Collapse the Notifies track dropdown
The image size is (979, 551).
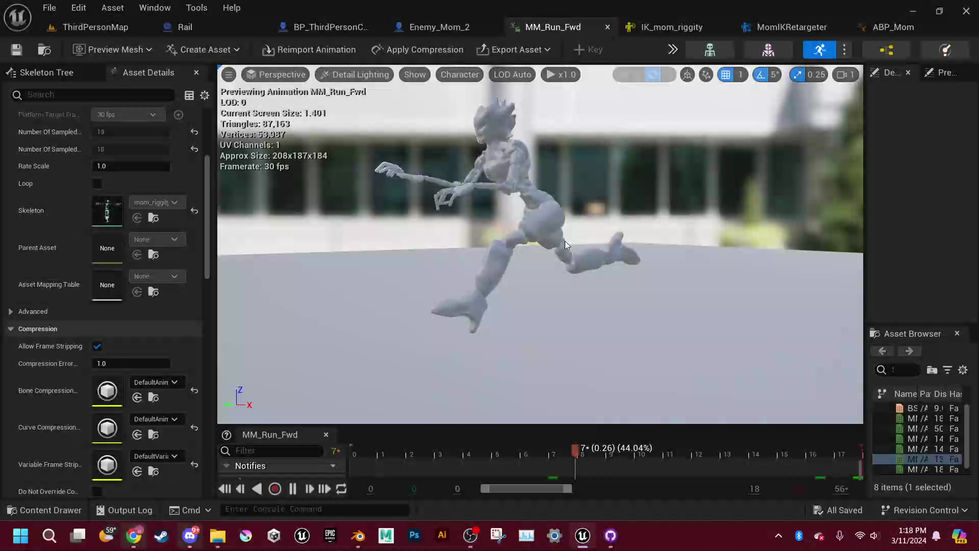[x=333, y=466]
